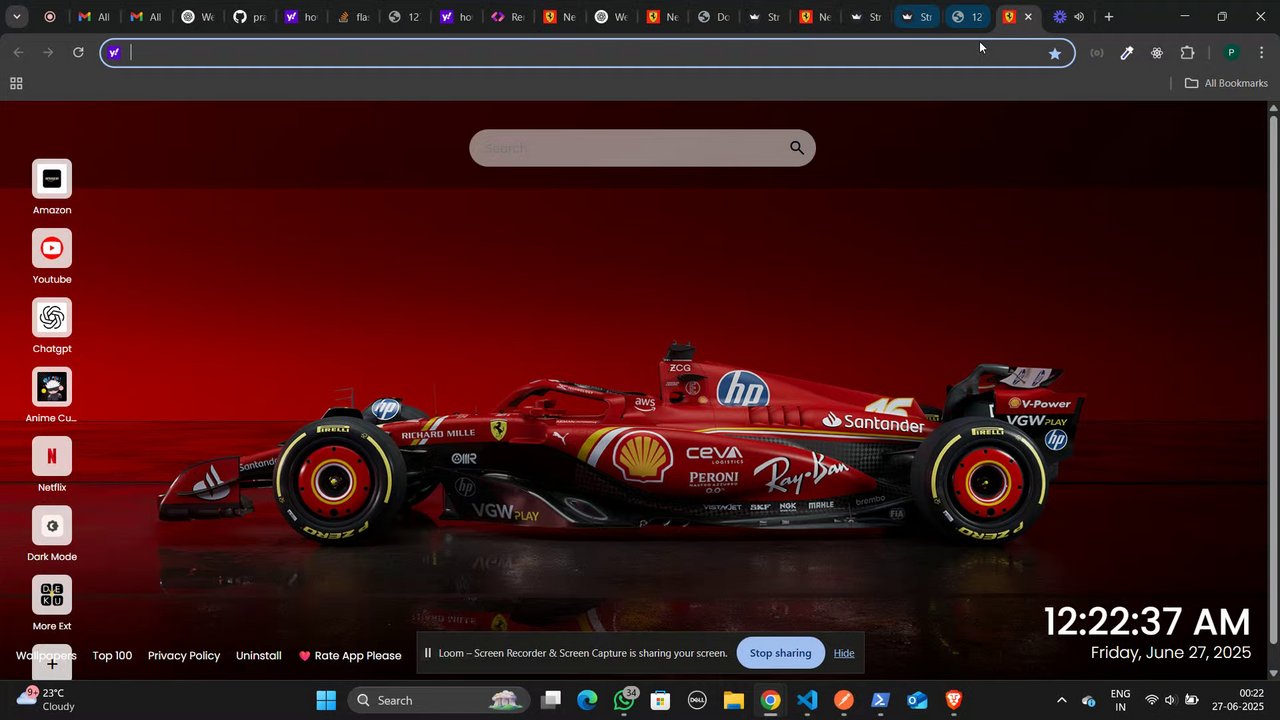Toggle the Dark Mode shortcut
This screenshot has width=1280, height=720.
point(52,526)
